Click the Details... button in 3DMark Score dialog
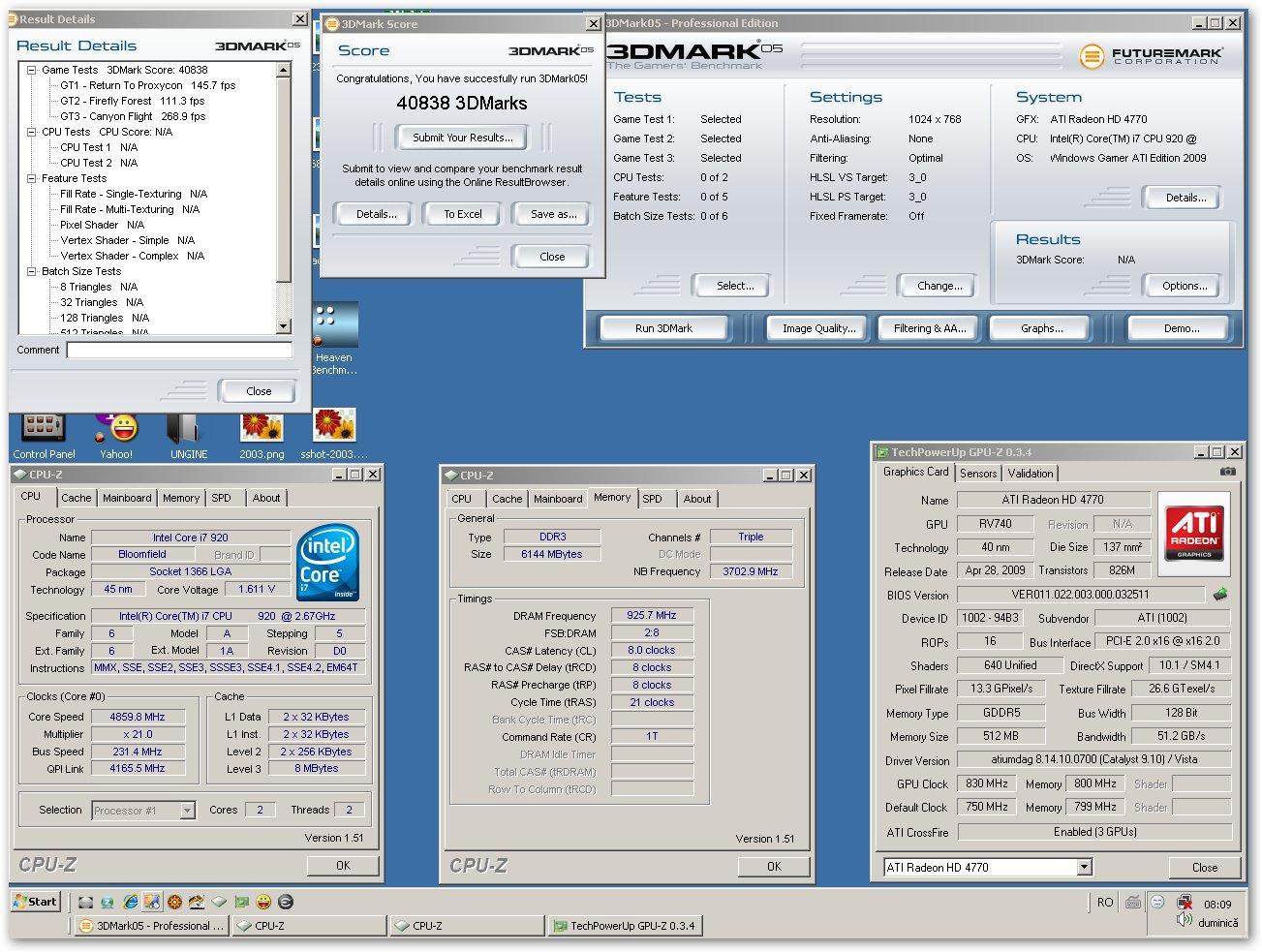The height and width of the screenshot is (952, 1262). [x=376, y=214]
